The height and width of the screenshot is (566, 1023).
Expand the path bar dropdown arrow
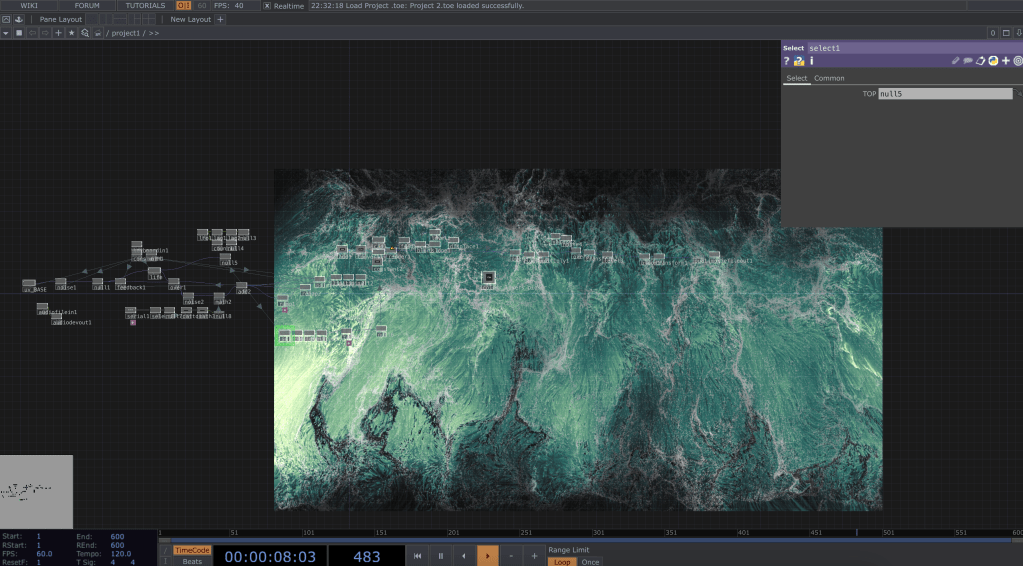point(6,33)
